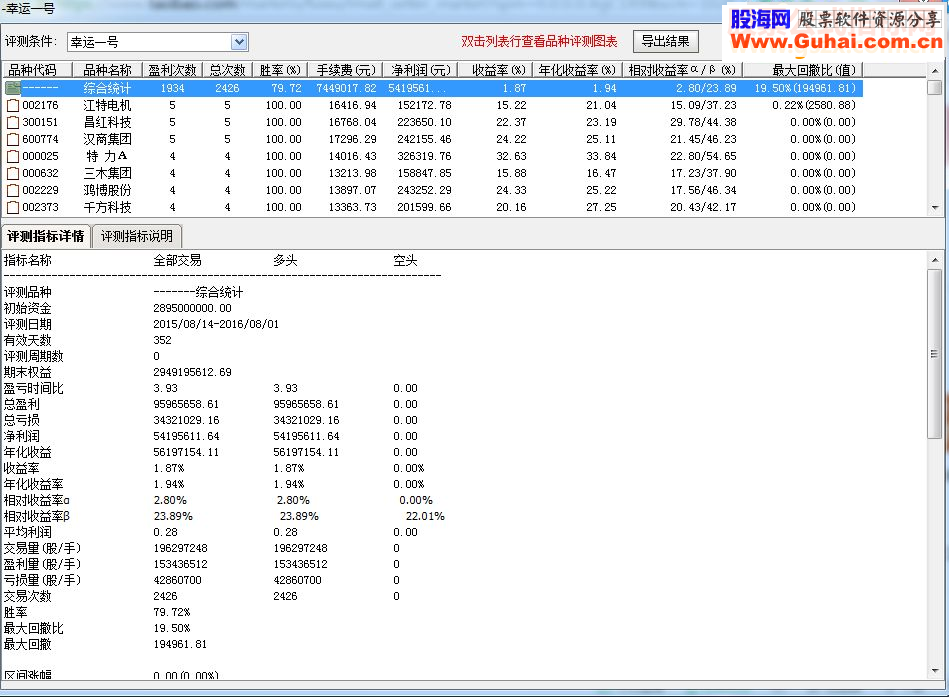The height and width of the screenshot is (697, 949).
Task: Select the 综合统计 summary row
Action: coord(432,88)
